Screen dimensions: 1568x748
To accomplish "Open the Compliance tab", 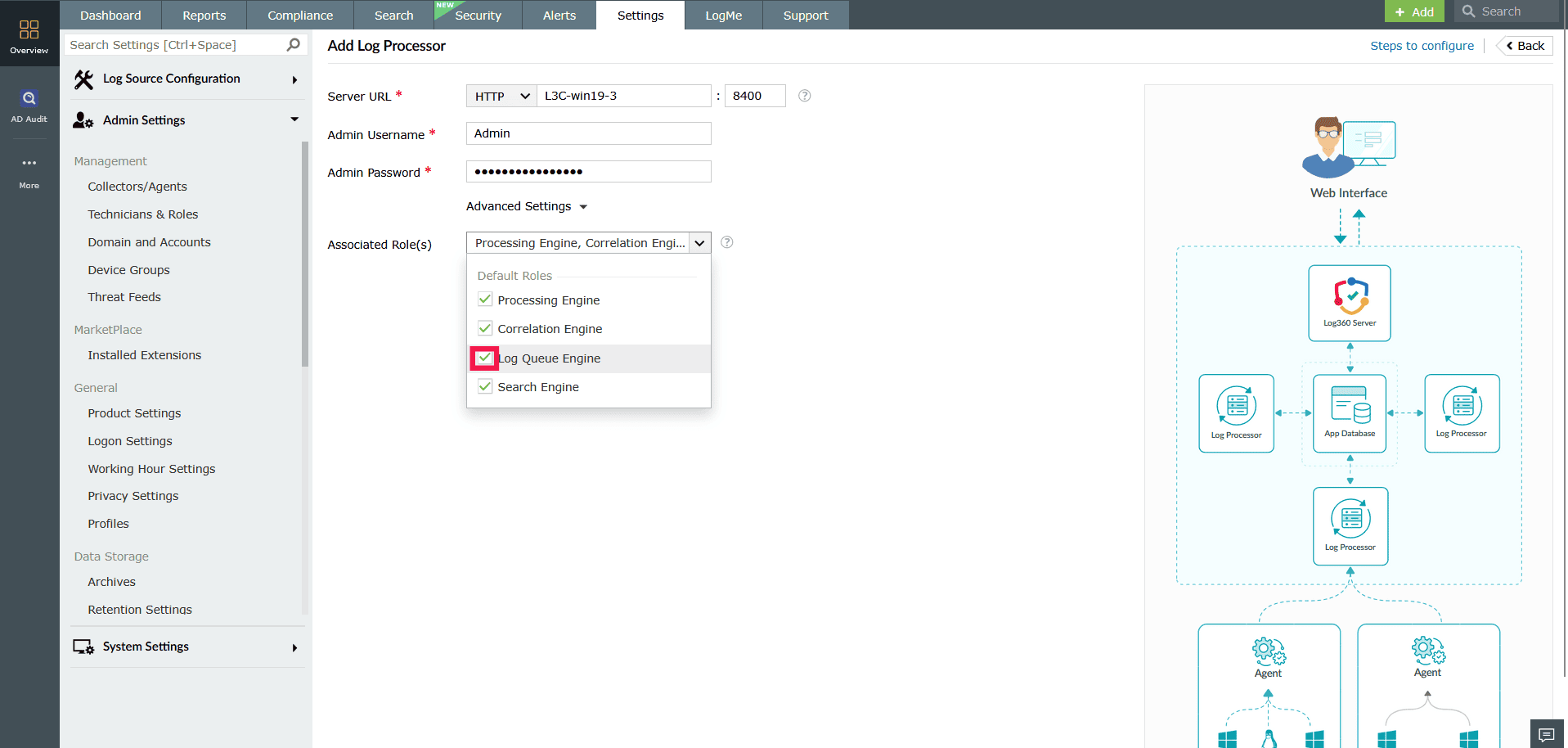I will [300, 16].
